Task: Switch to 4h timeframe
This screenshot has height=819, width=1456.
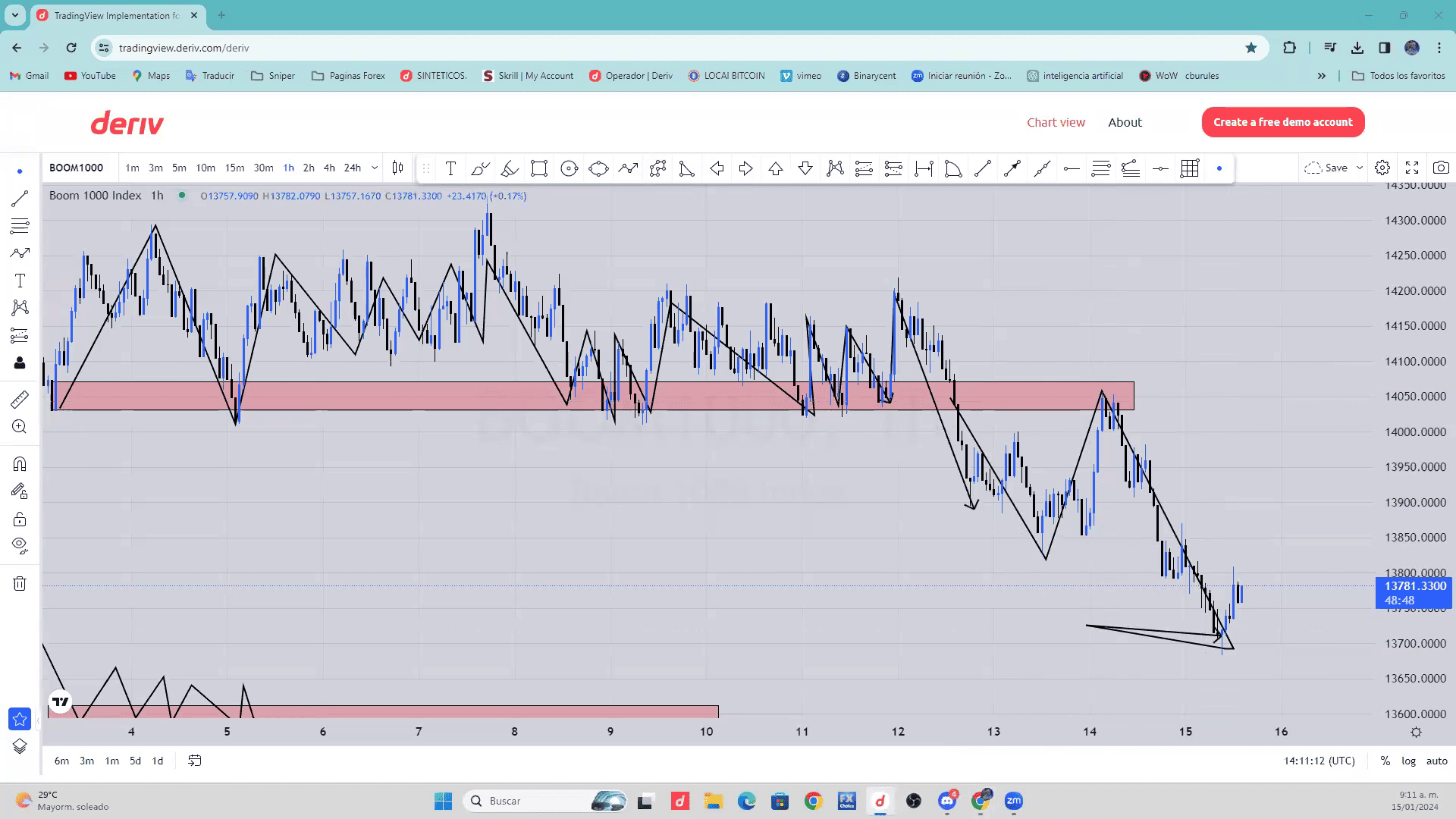Action: pyautogui.click(x=329, y=168)
